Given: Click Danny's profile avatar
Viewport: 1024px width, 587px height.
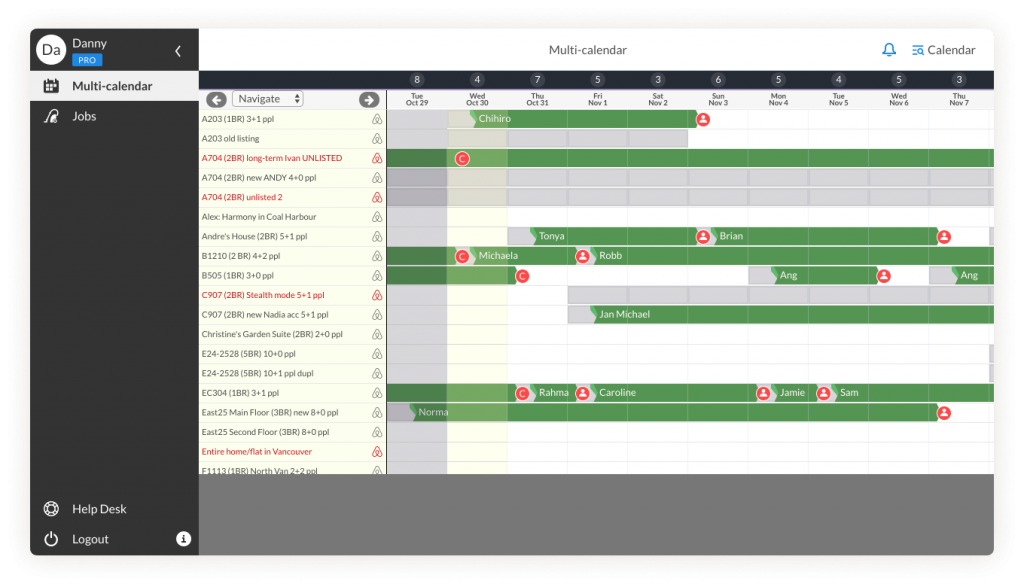Looking at the screenshot, I should pos(50,49).
